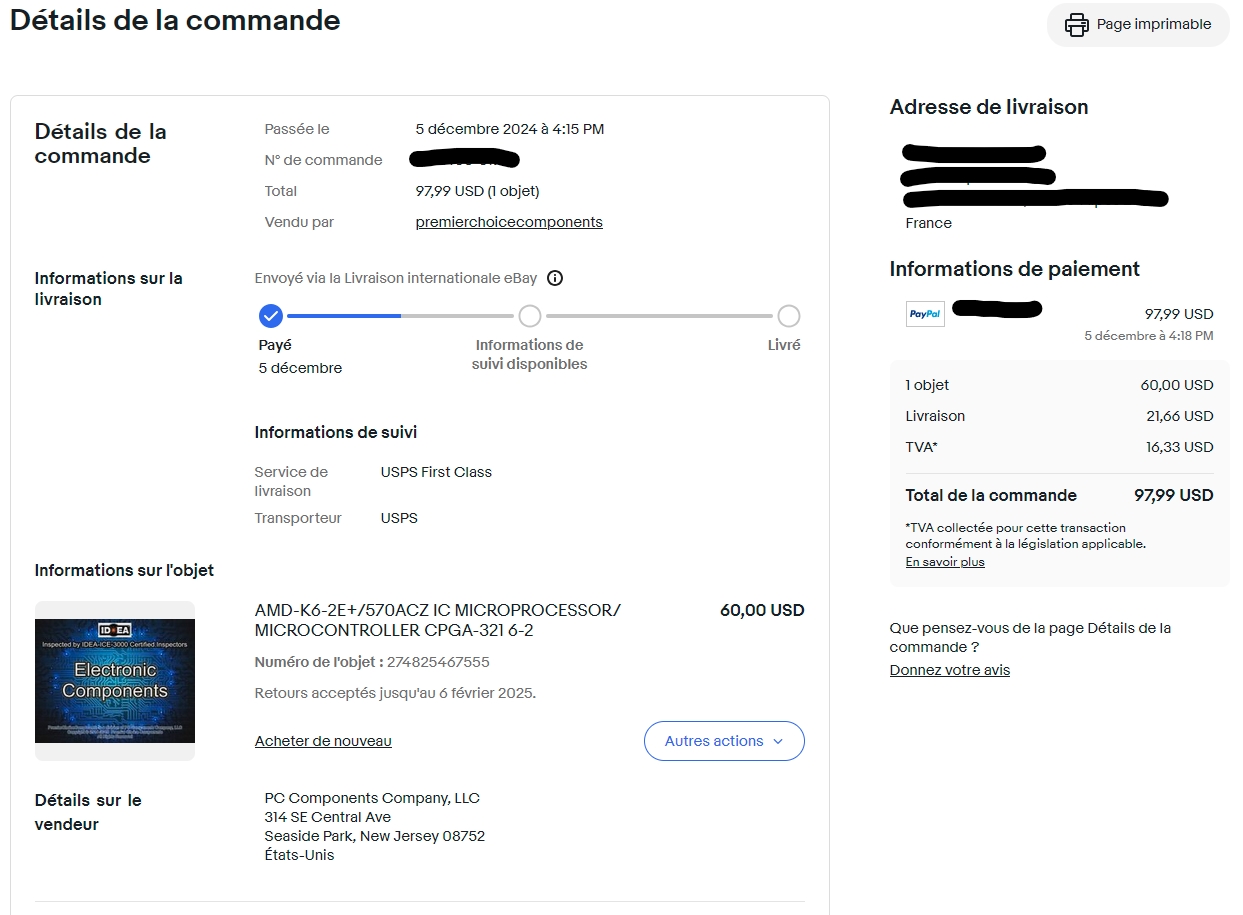The image size is (1243, 915).
Task: Click the Livré status circle
Action: (788, 316)
